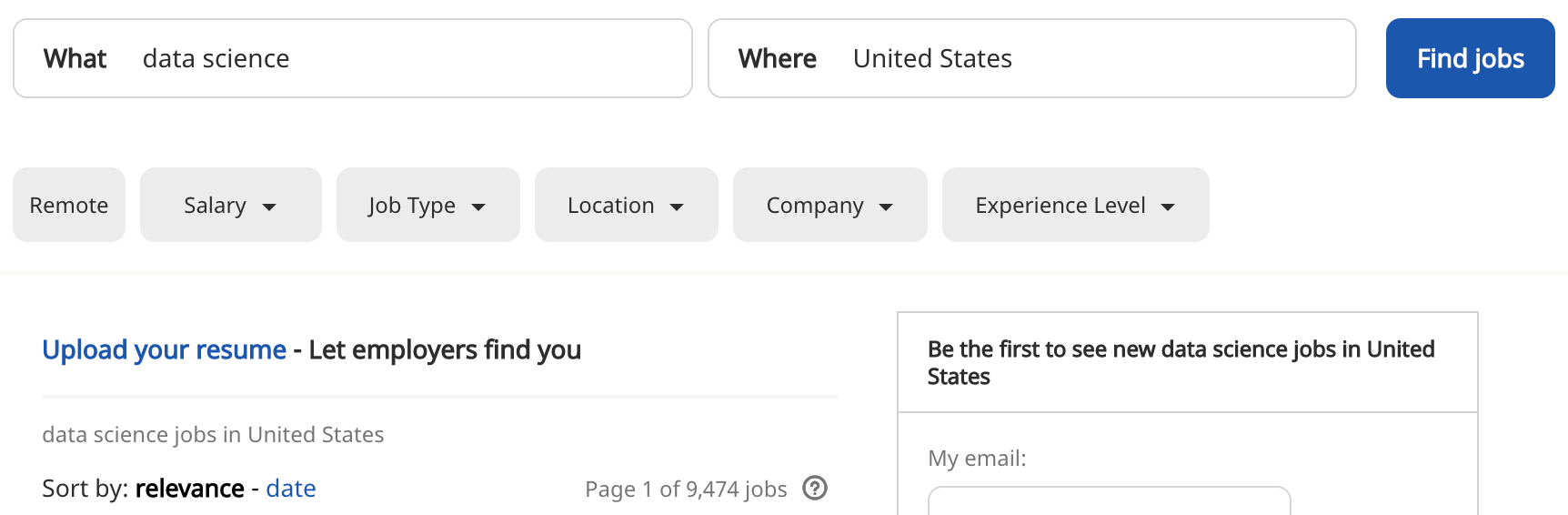Click the My email input box
The height and width of the screenshot is (515, 1568).
1108,501
